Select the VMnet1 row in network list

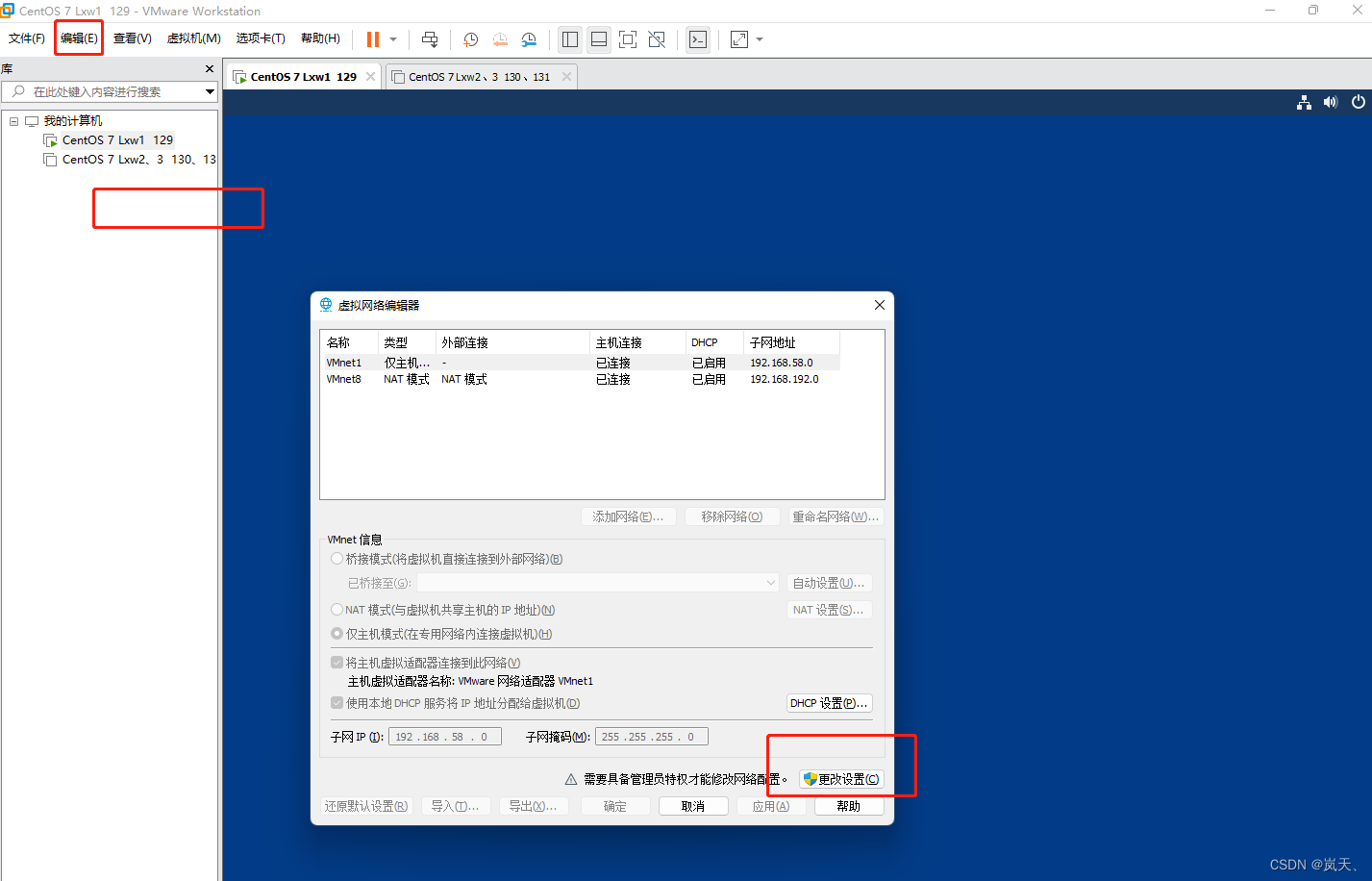pos(581,363)
